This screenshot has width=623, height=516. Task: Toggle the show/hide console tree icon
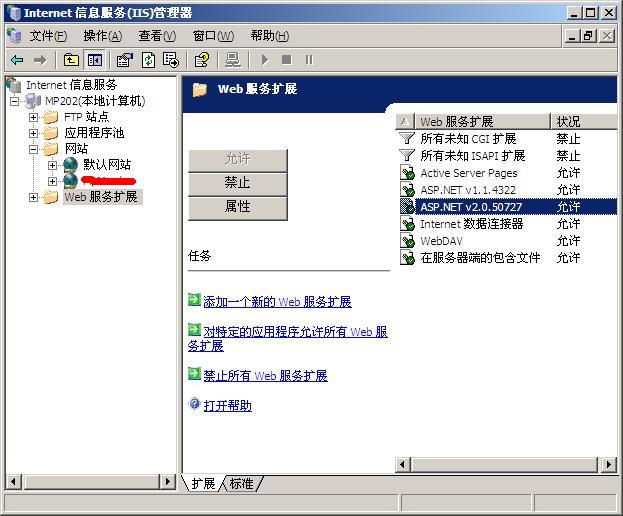[x=94, y=60]
